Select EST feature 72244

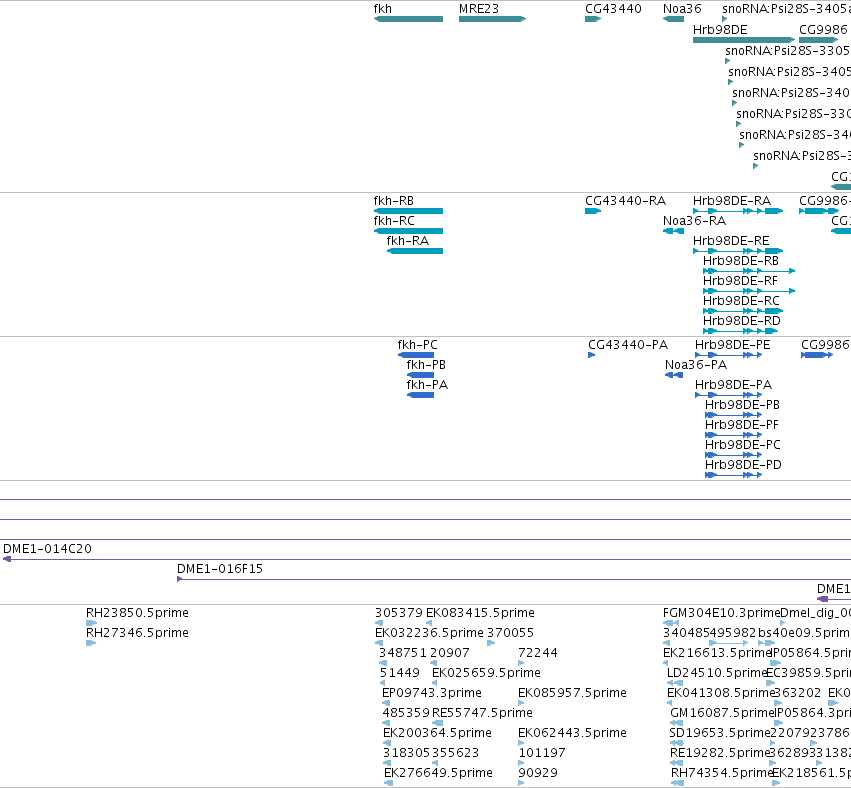521,663
